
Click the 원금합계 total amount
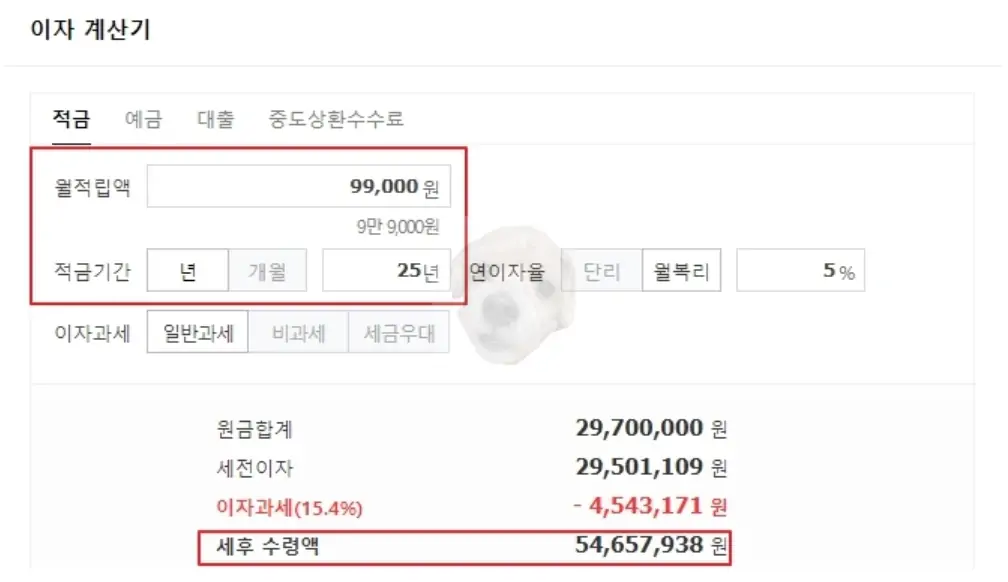click(x=638, y=428)
